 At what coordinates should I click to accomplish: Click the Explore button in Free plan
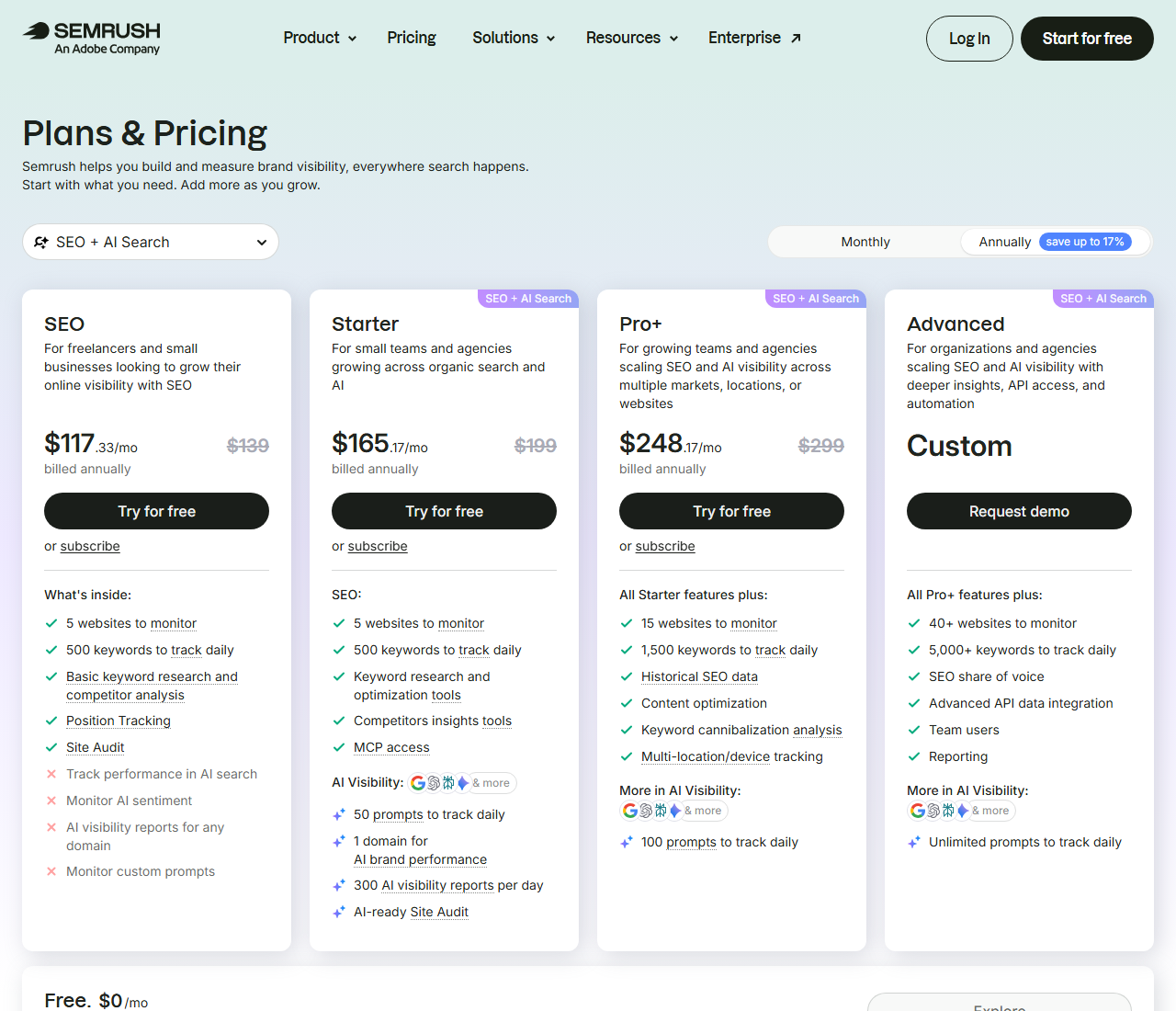[x=1000, y=1003]
